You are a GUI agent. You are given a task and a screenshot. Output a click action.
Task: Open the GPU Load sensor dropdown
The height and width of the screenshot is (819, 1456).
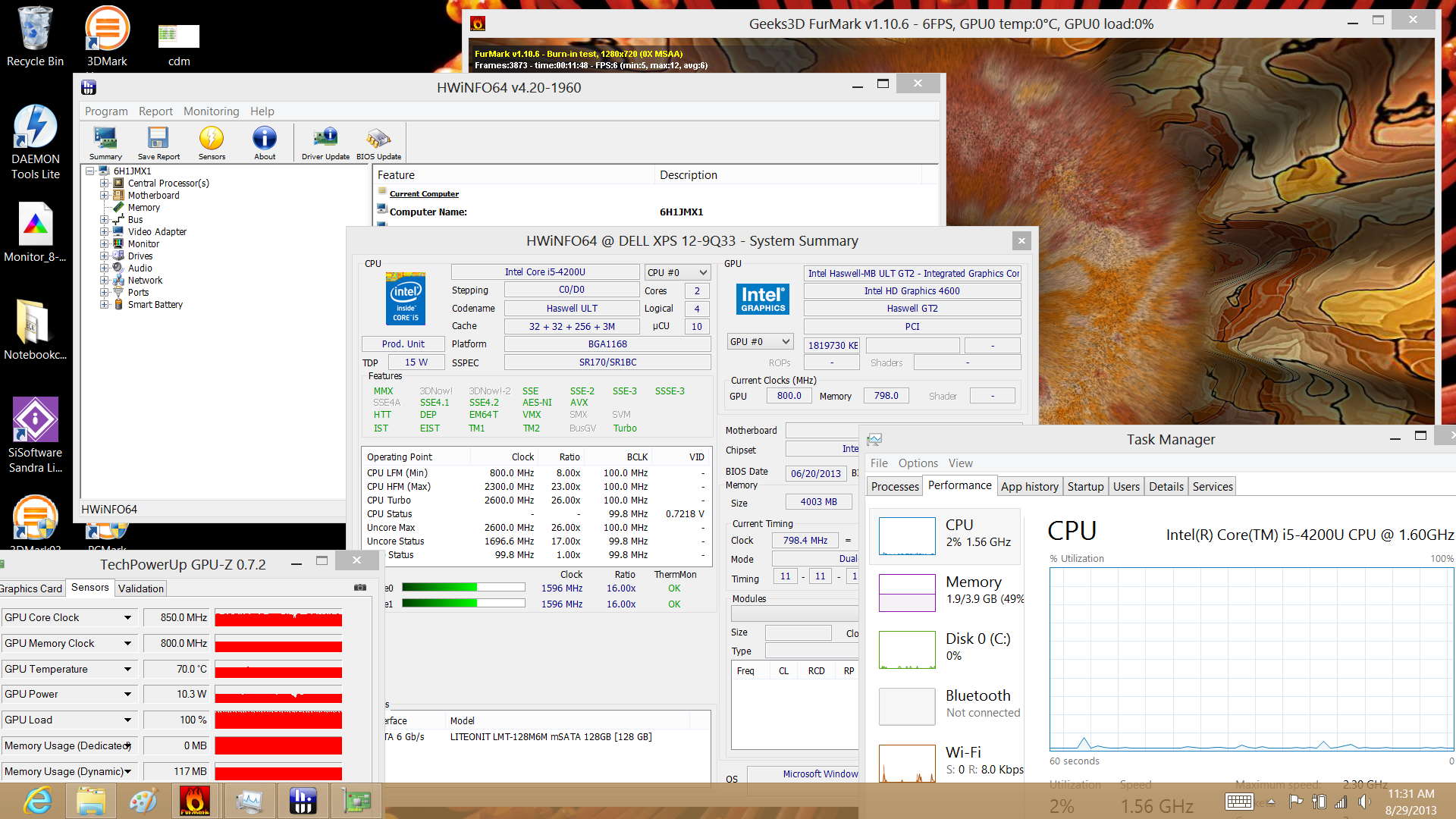127,720
